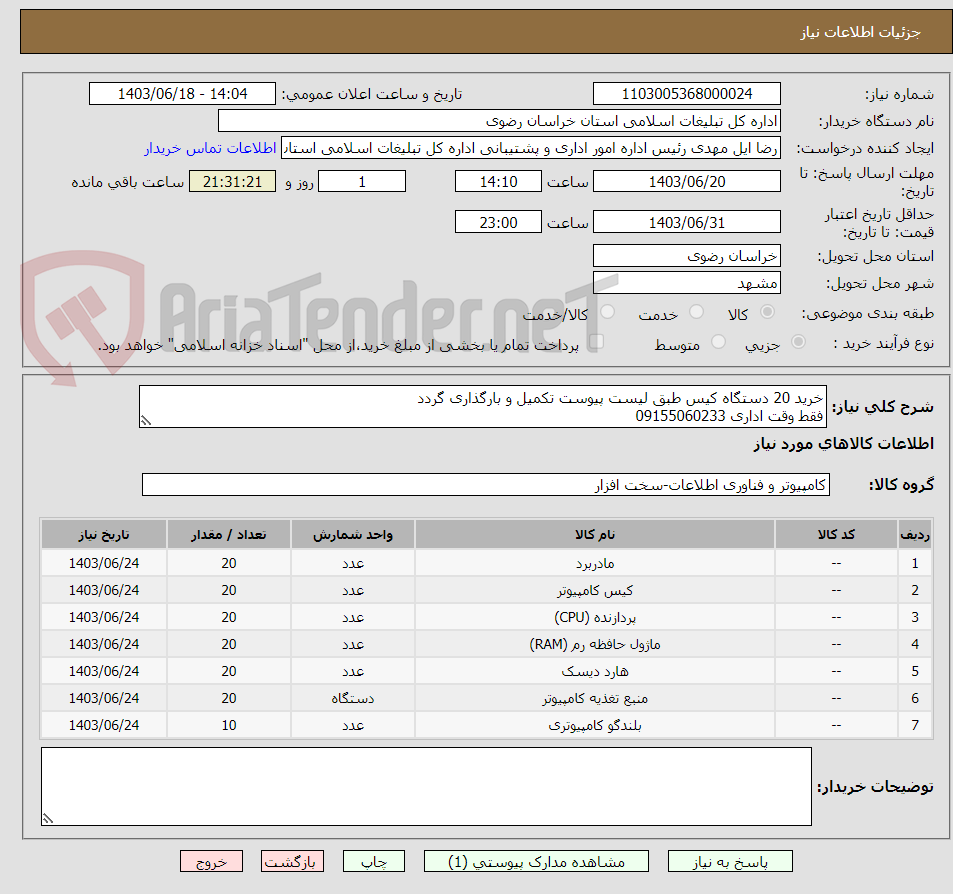The width and height of the screenshot is (953, 894).
Task: Click the ردیف column header
Action: tap(915, 535)
